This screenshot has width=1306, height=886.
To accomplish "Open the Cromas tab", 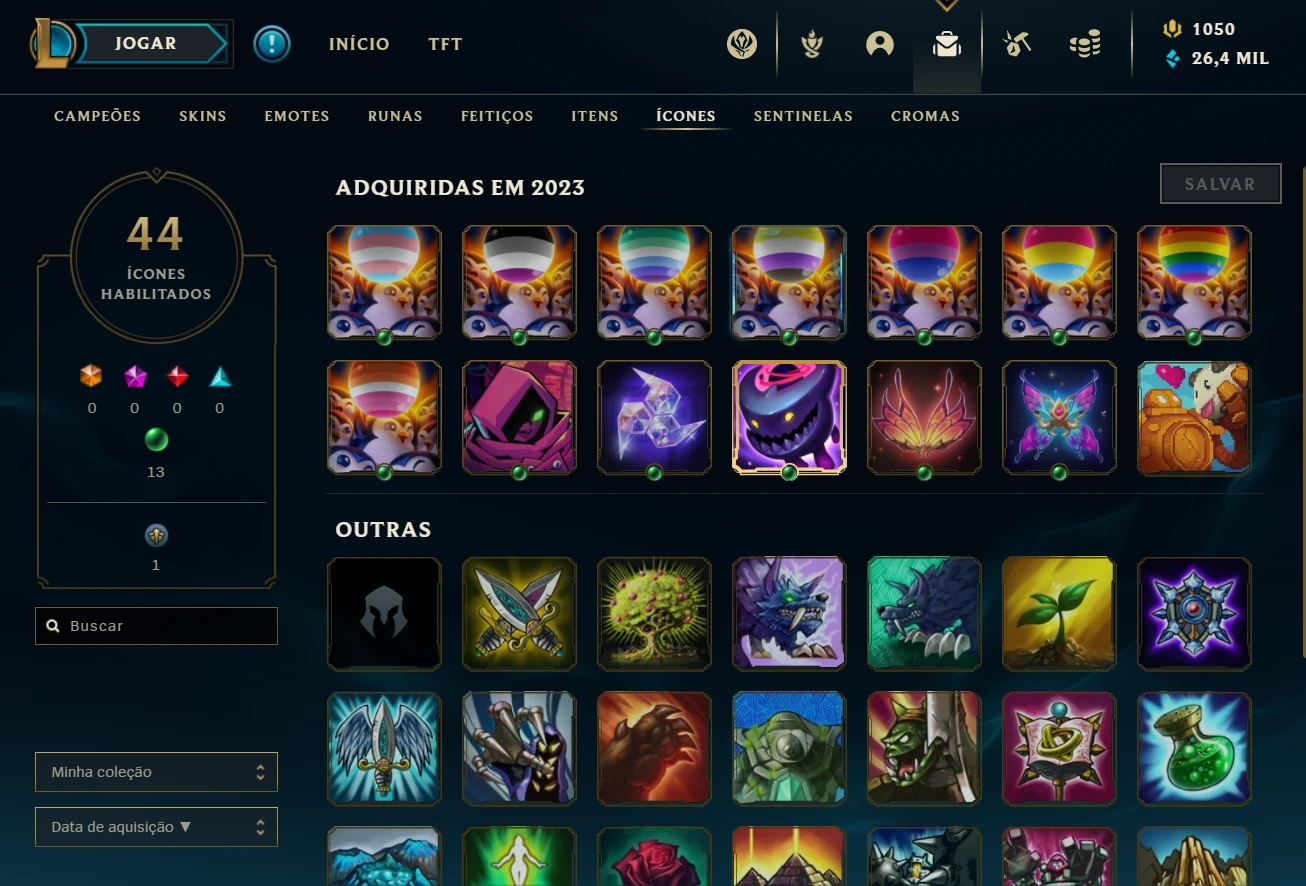I will click(925, 116).
